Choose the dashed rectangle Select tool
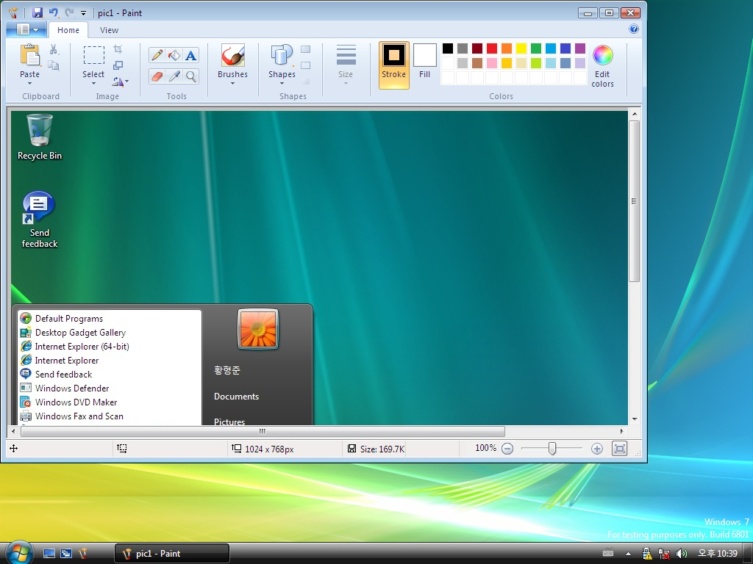753x564 pixels. click(x=94, y=55)
